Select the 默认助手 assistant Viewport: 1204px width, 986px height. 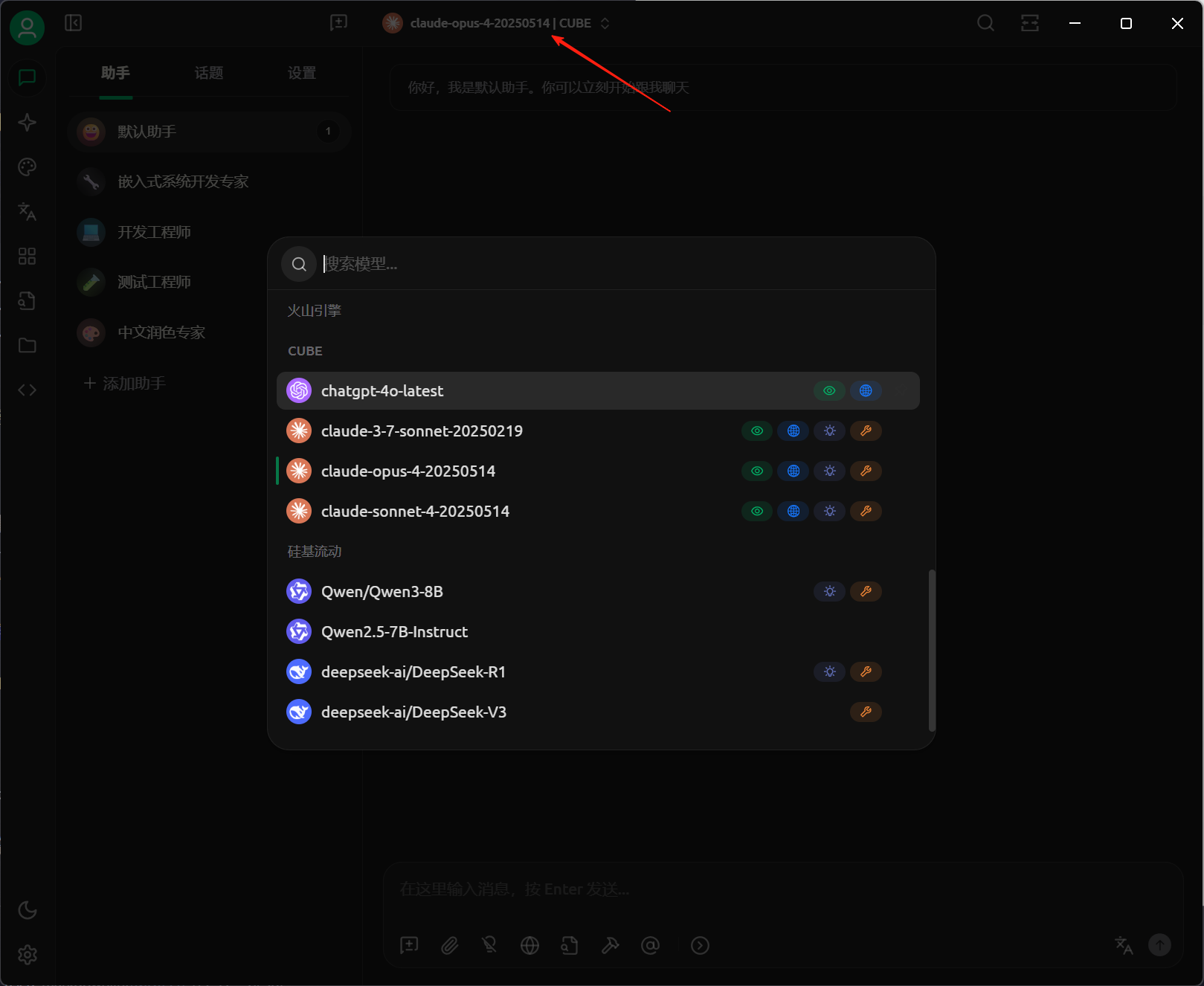[x=209, y=132]
